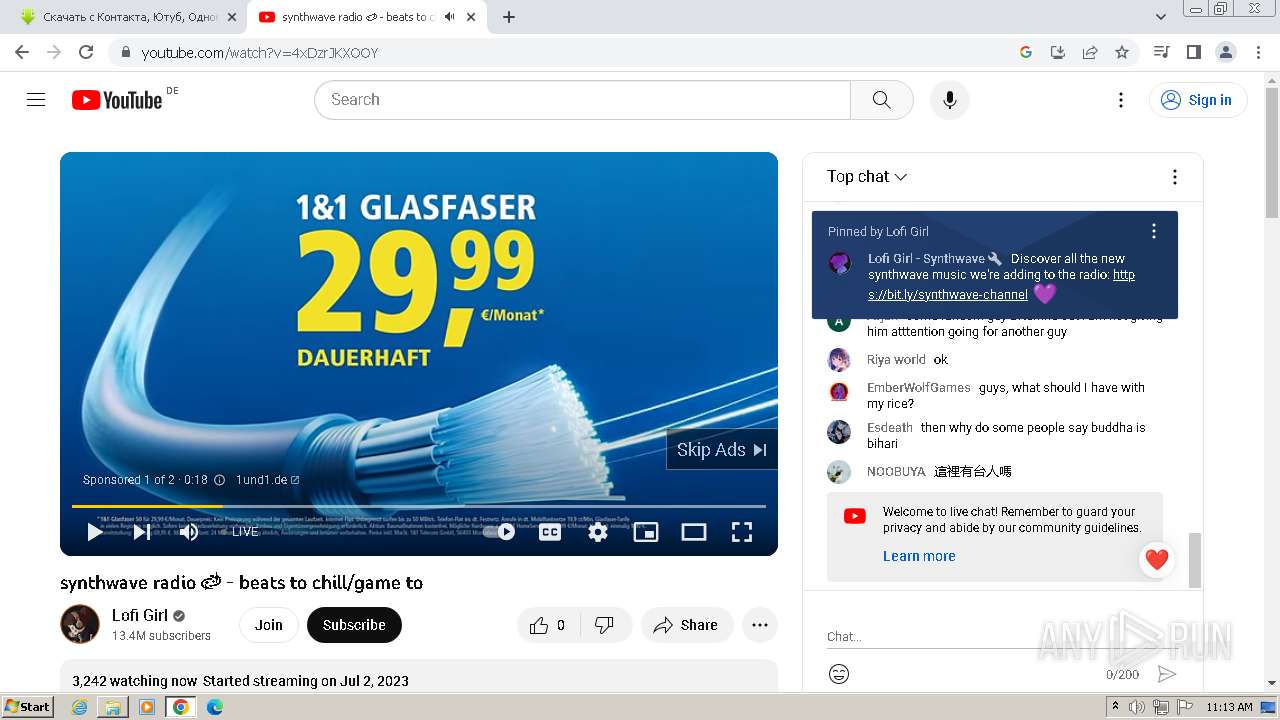Open the Chrome profile icon
Screen dimensions: 1280x720
pos(1225,52)
